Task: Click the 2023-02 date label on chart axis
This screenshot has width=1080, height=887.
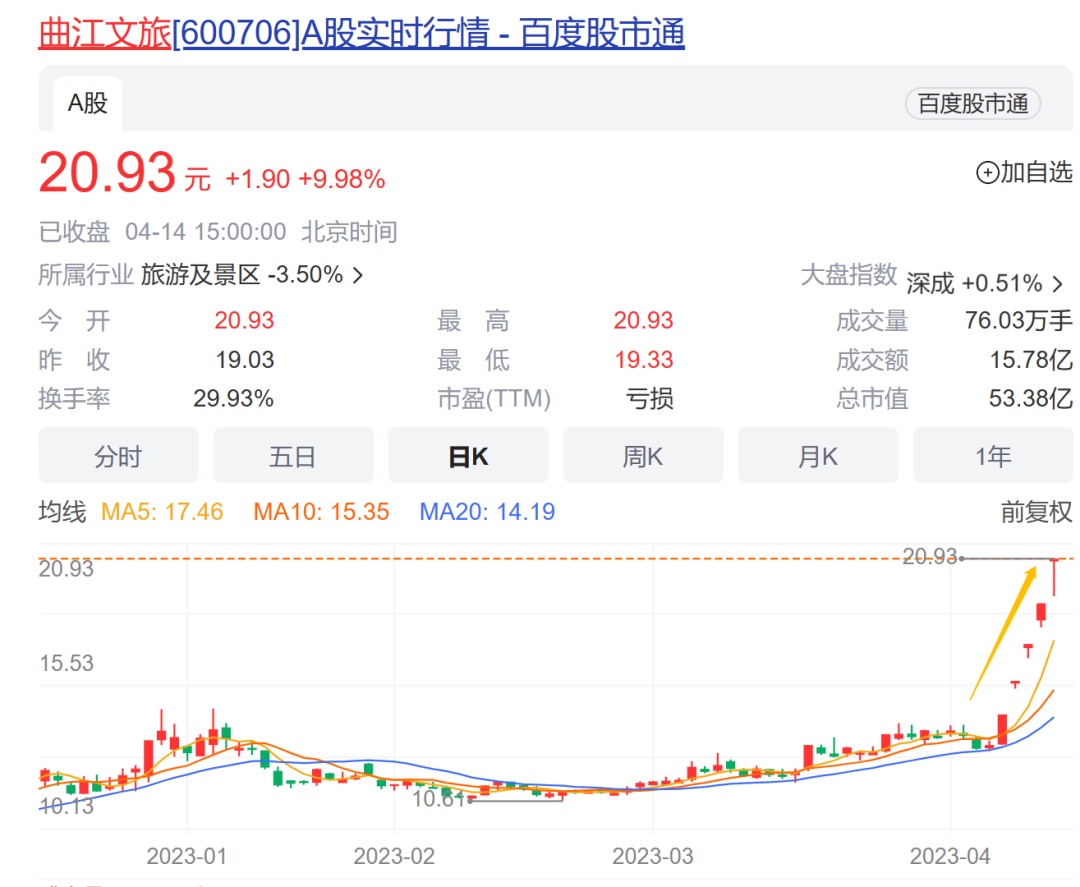Action: (394, 856)
